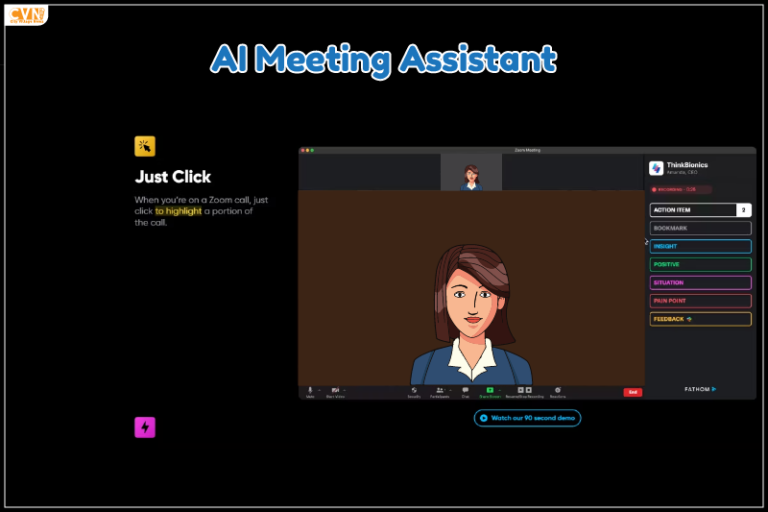The height and width of the screenshot is (512, 768).
Task: Click the yellow cursor-click icon
Action: click(144, 146)
